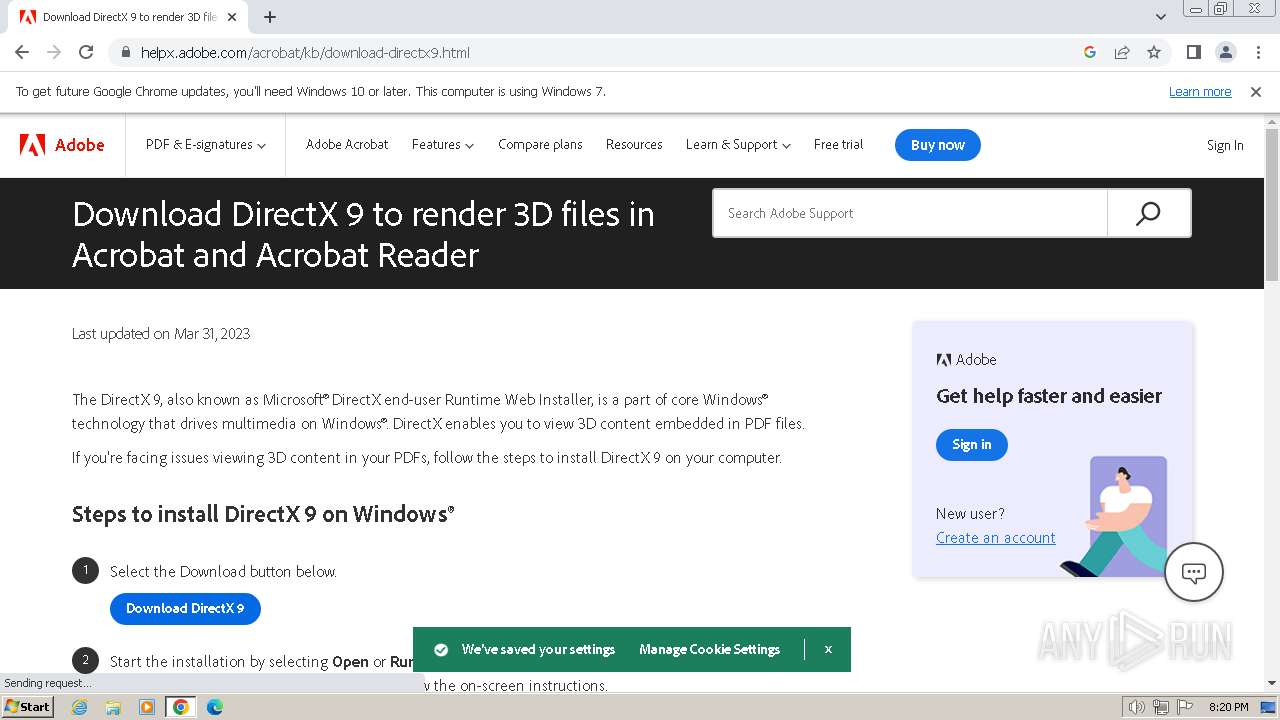This screenshot has height=720, width=1280.
Task: Expand PDF & E-signatures menu
Action: (206, 145)
